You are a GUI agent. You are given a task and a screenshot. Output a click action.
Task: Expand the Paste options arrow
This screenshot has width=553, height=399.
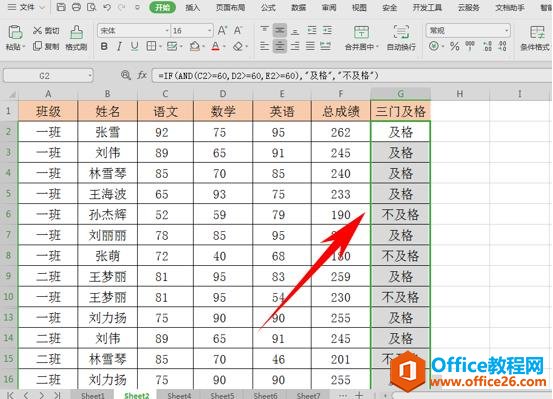click(x=24, y=47)
